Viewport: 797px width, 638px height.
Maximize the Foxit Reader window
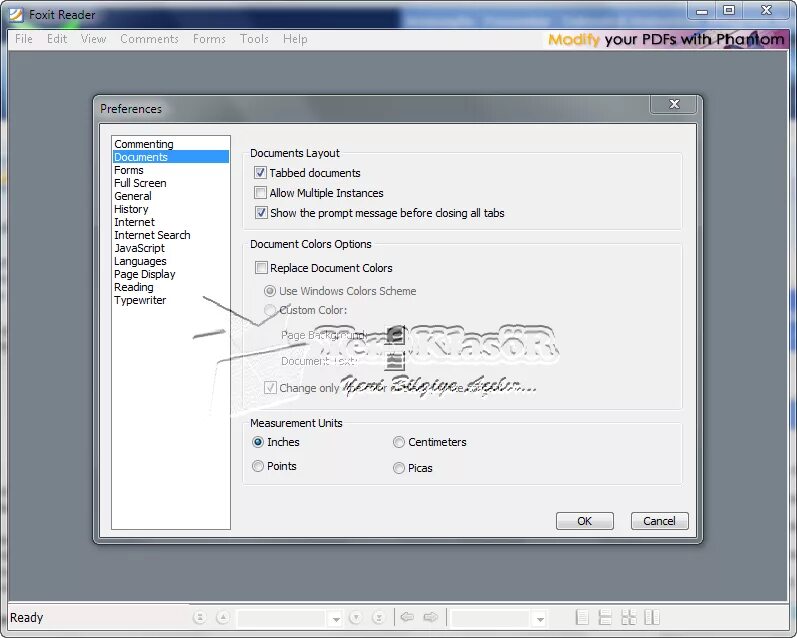pos(729,10)
